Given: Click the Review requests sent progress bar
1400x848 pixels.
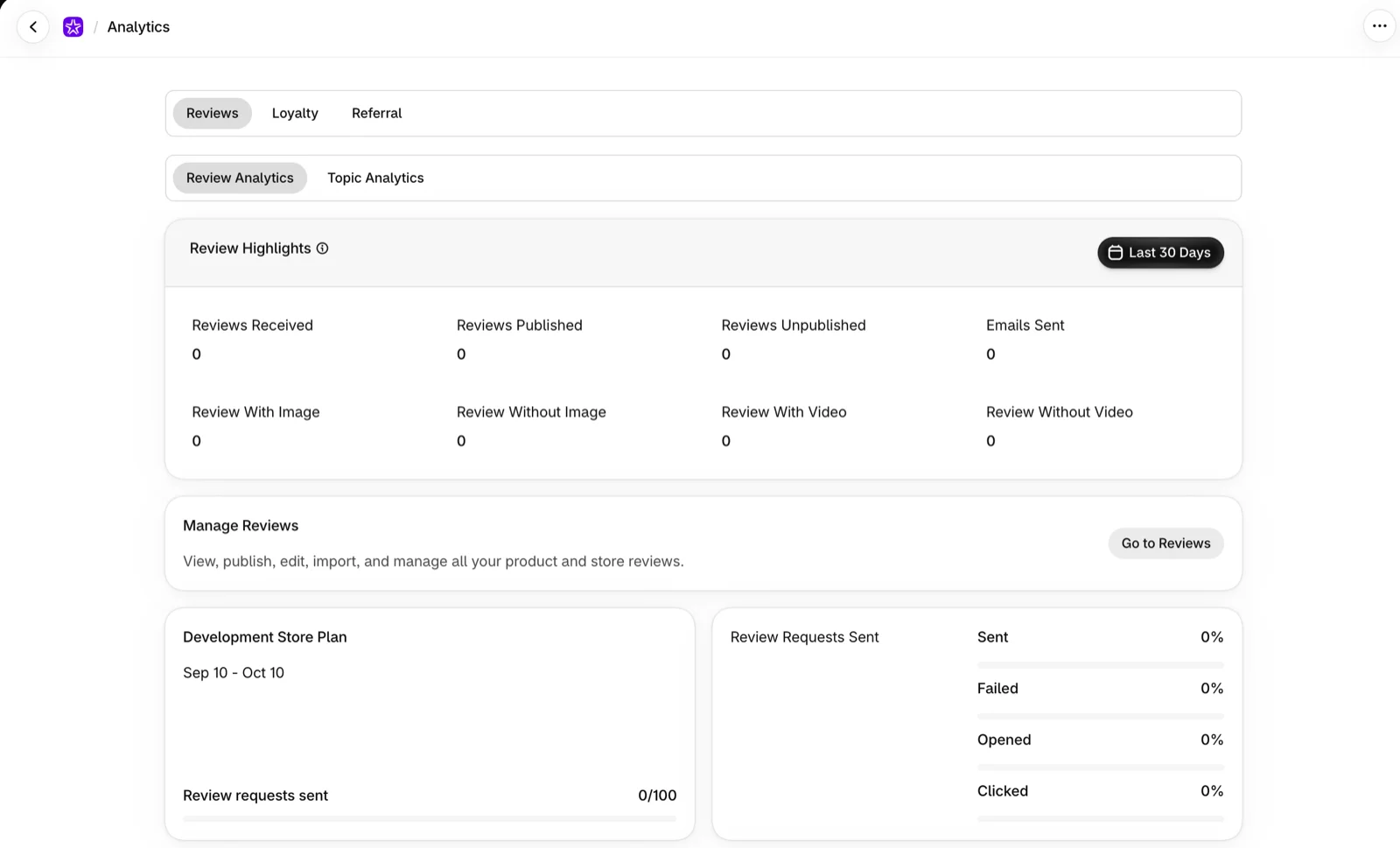Looking at the screenshot, I should pos(430,819).
